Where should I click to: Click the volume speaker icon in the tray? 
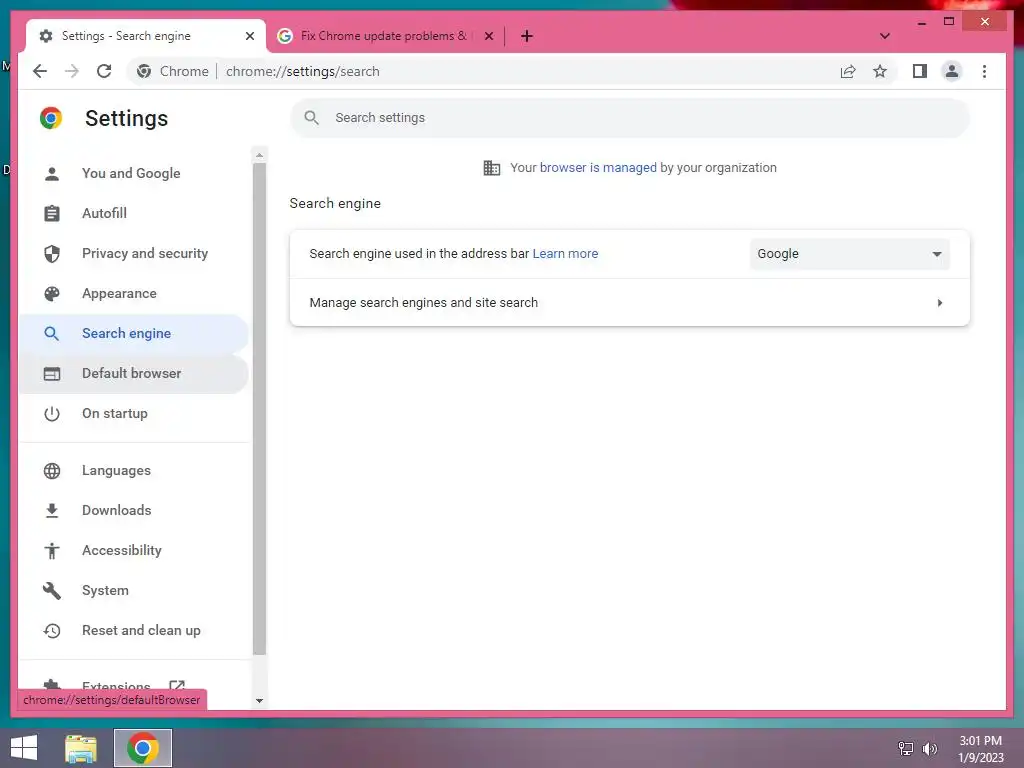929,748
